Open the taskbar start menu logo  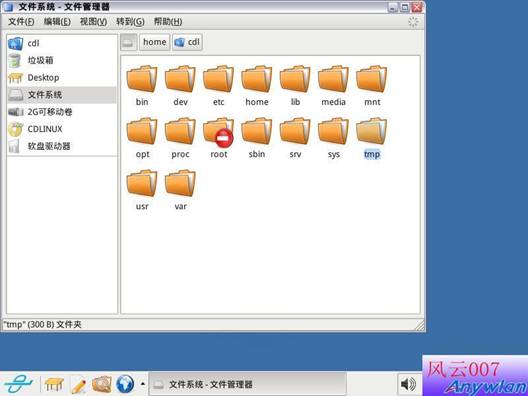click(x=18, y=384)
